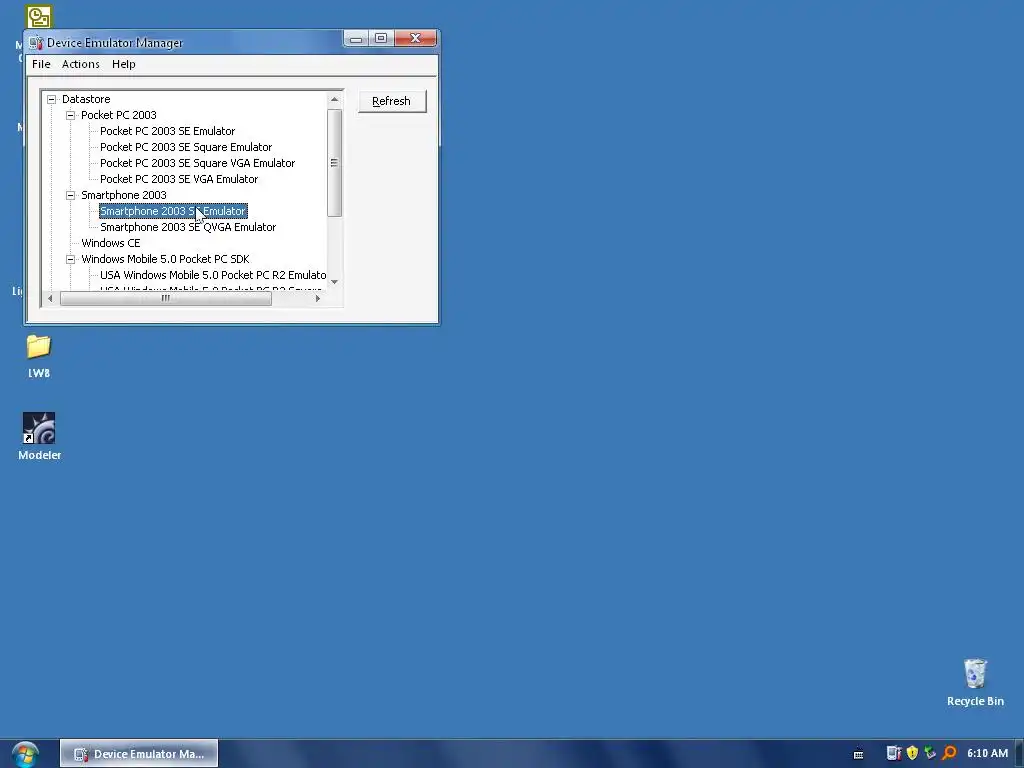1024x768 pixels.
Task: Select the yellow desktop icon above the window
Action: (x=39, y=17)
